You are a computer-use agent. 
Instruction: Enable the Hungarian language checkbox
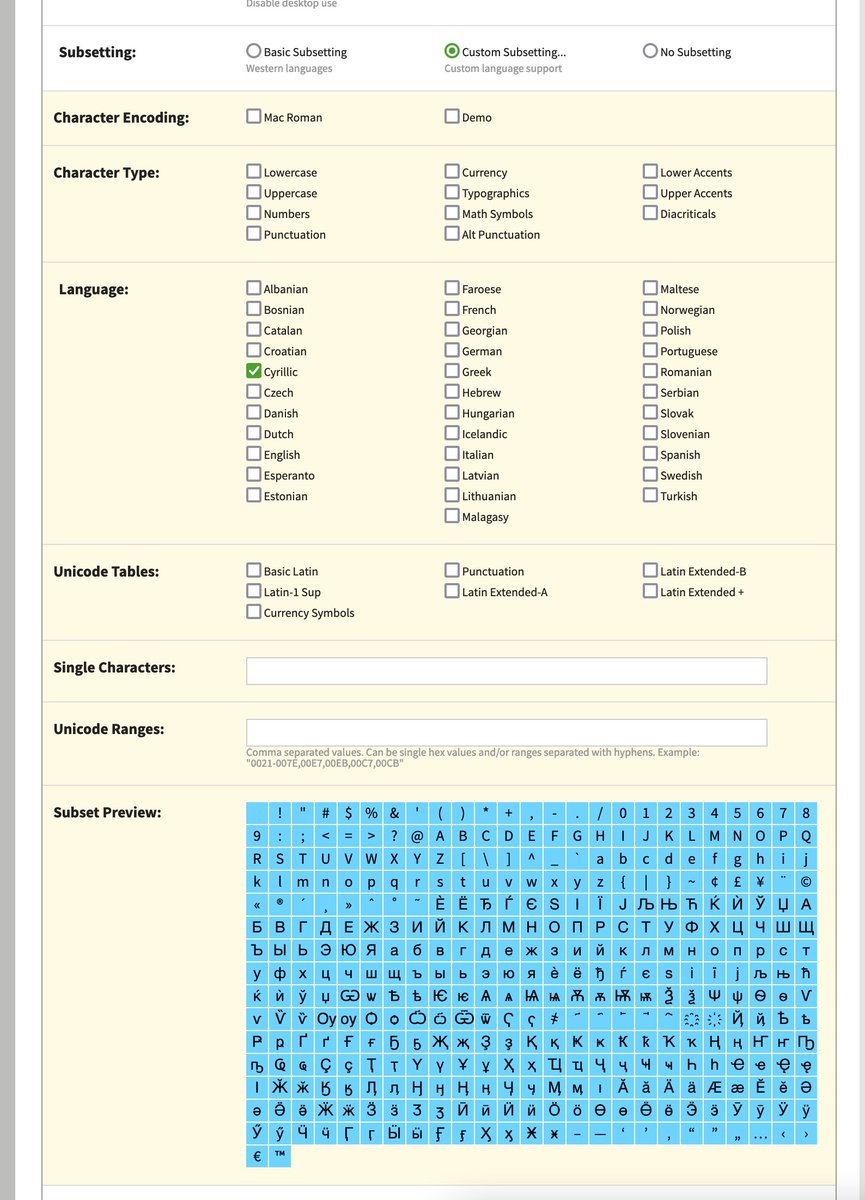click(452, 412)
